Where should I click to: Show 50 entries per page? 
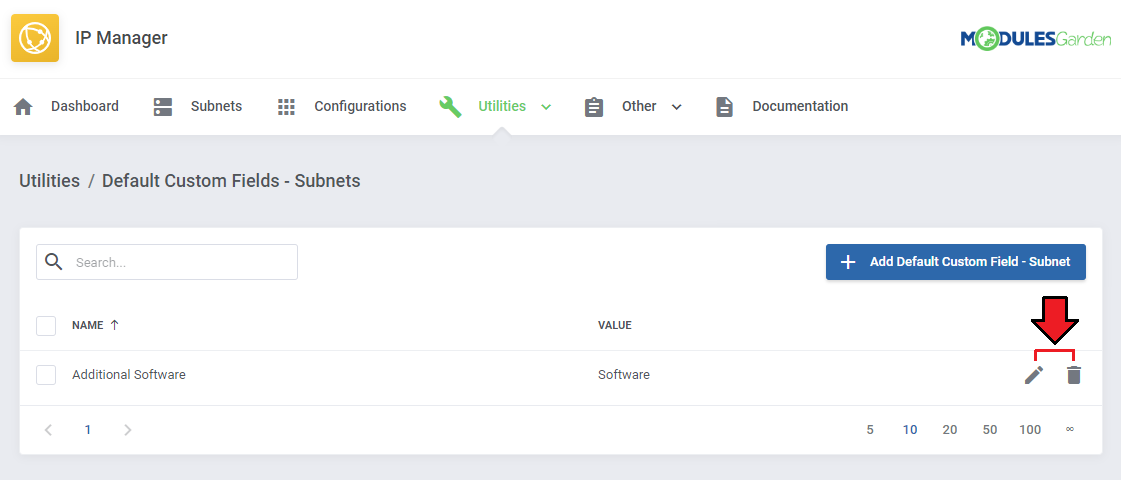pos(990,430)
